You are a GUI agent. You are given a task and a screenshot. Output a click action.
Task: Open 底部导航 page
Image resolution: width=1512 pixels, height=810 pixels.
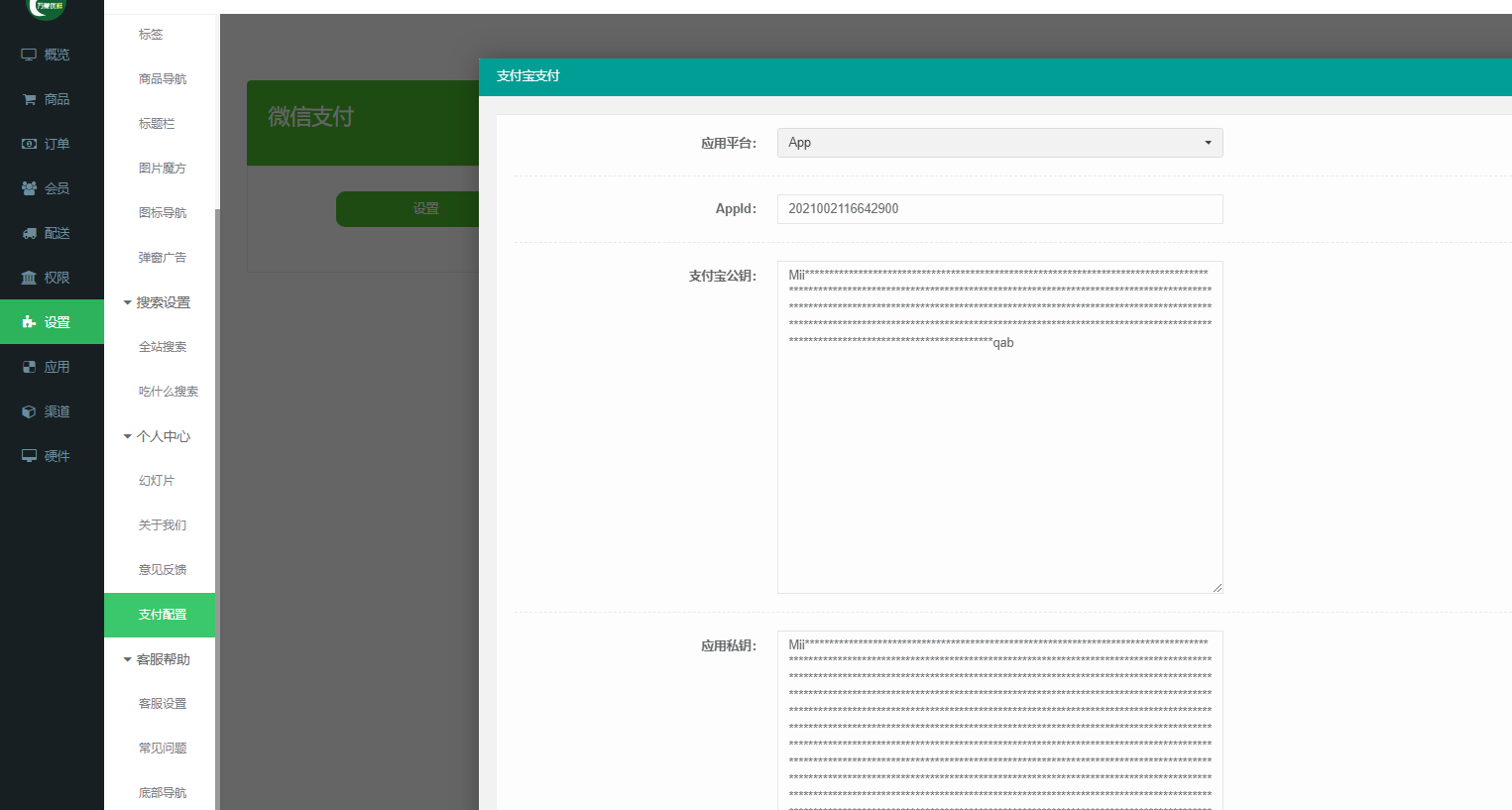point(163,793)
